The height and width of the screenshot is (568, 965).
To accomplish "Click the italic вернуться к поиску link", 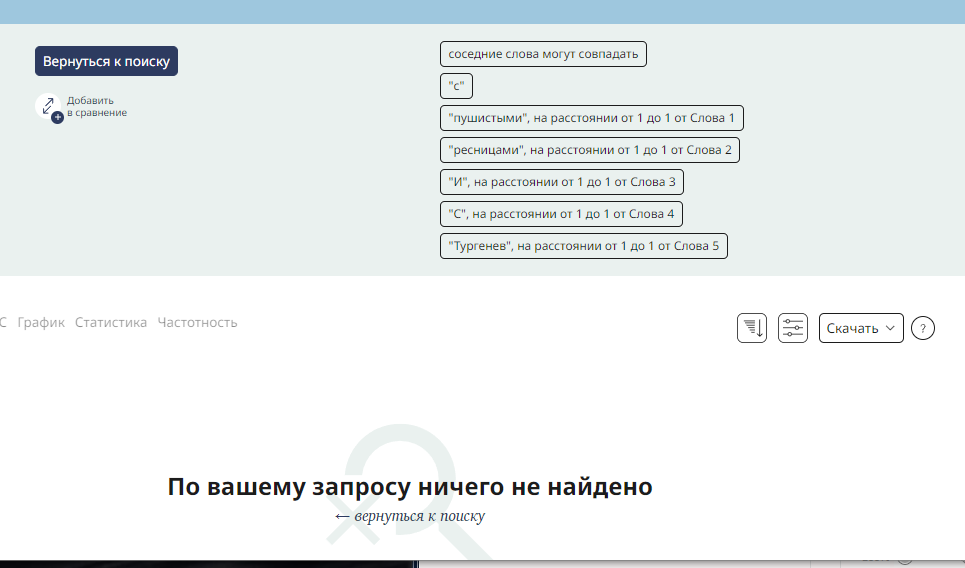I will click(410, 516).
